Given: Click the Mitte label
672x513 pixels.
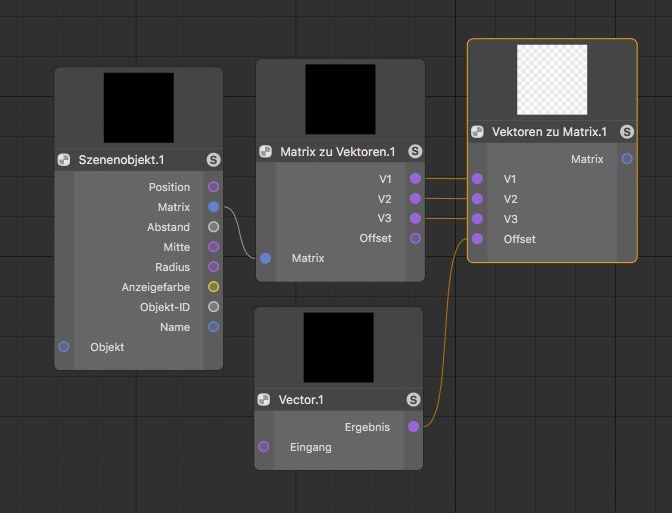Looking at the screenshot, I should (177, 247).
